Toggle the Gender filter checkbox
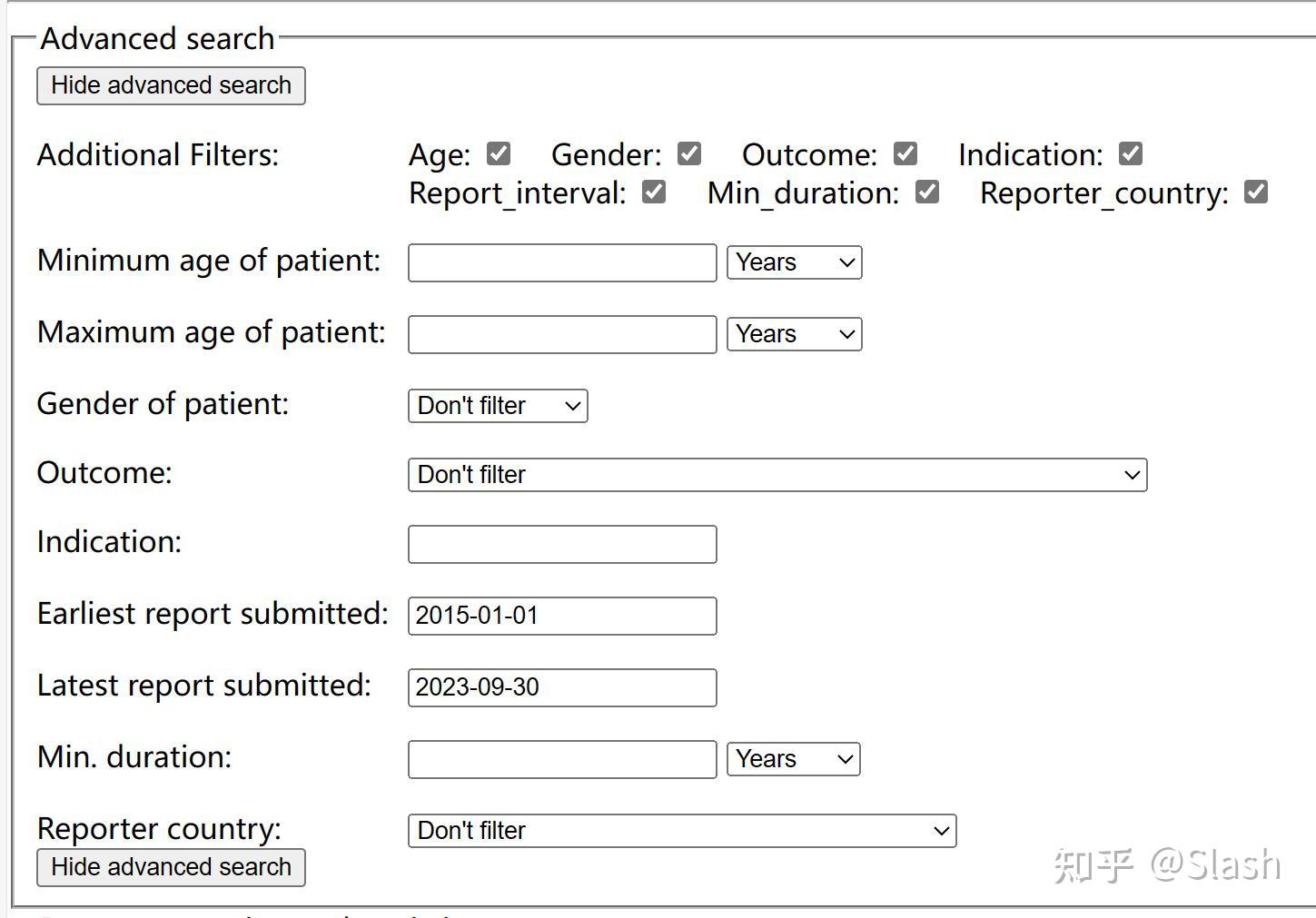Image resolution: width=1316 pixels, height=918 pixels. pyautogui.click(x=689, y=154)
